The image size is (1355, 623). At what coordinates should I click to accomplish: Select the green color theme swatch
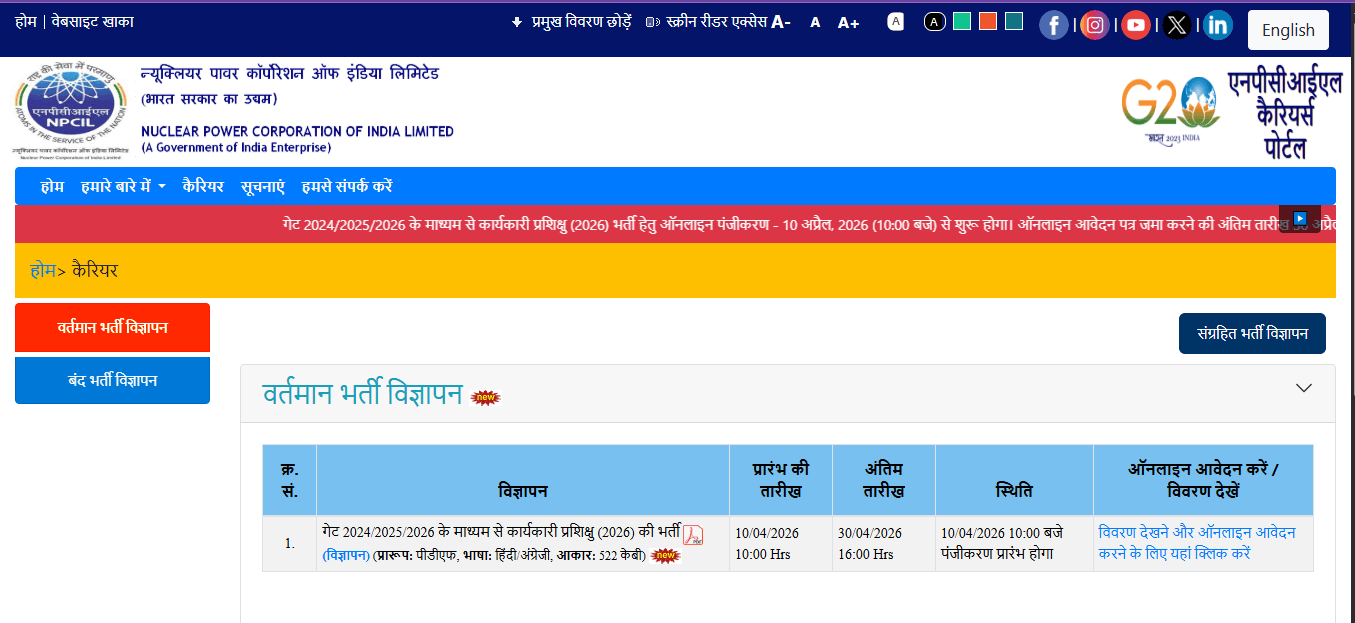pyautogui.click(x=961, y=20)
